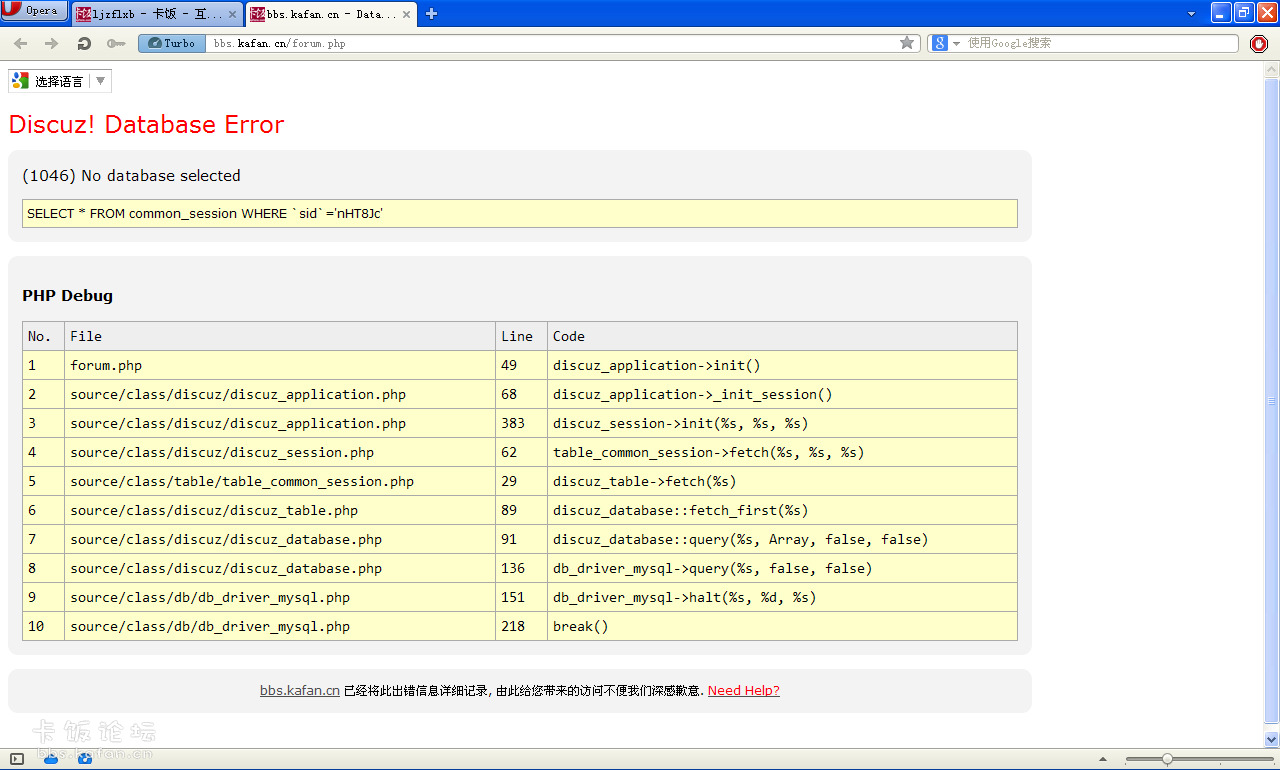Click the line number 383 cell
This screenshot has height=770, width=1280.
click(521, 423)
